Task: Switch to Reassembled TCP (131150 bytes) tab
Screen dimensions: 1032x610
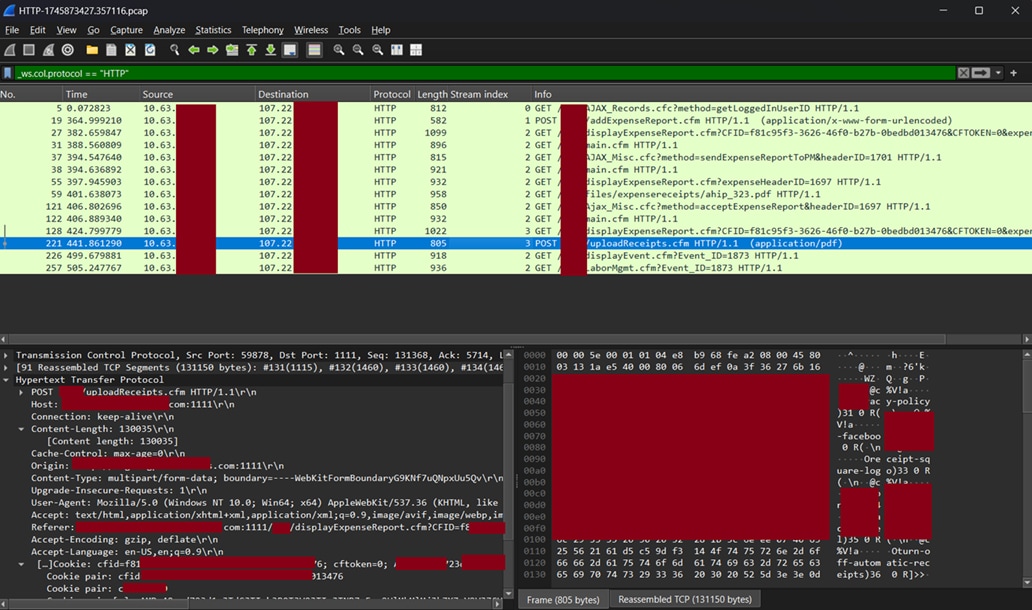Action: 684,599
